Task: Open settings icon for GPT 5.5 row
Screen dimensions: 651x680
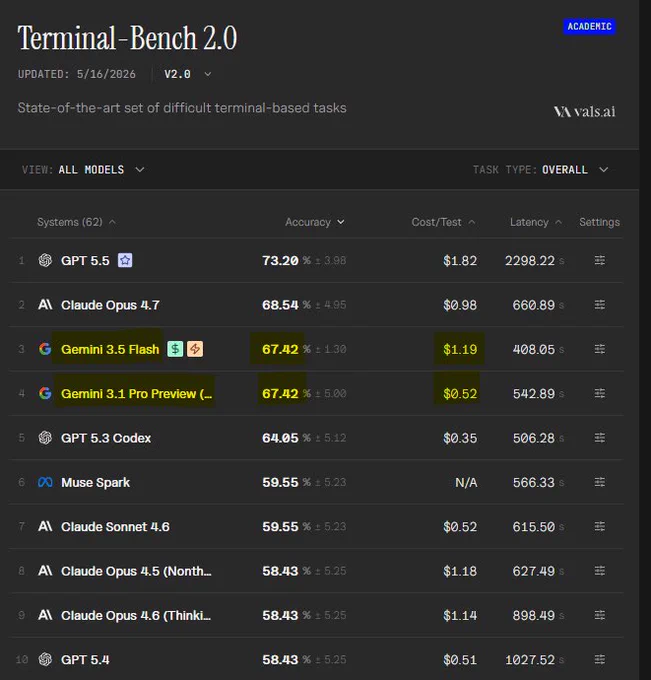Action: (599, 260)
